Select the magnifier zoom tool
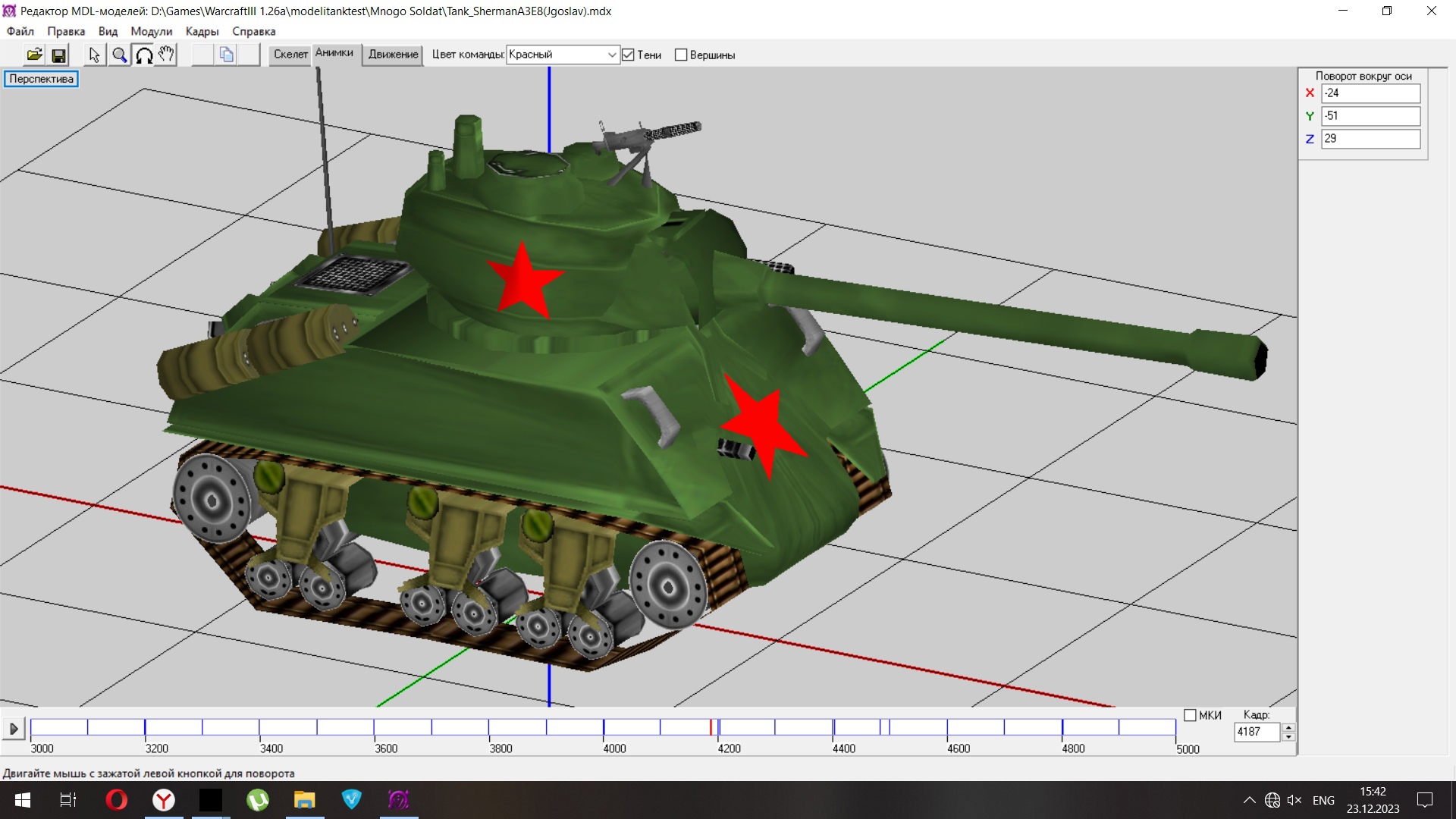The width and height of the screenshot is (1456, 819). coord(119,55)
